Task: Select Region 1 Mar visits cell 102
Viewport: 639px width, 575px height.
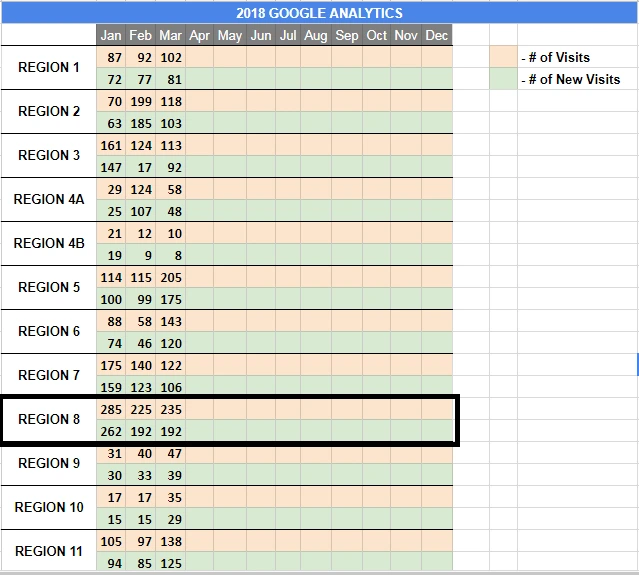Action: [170, 57]
